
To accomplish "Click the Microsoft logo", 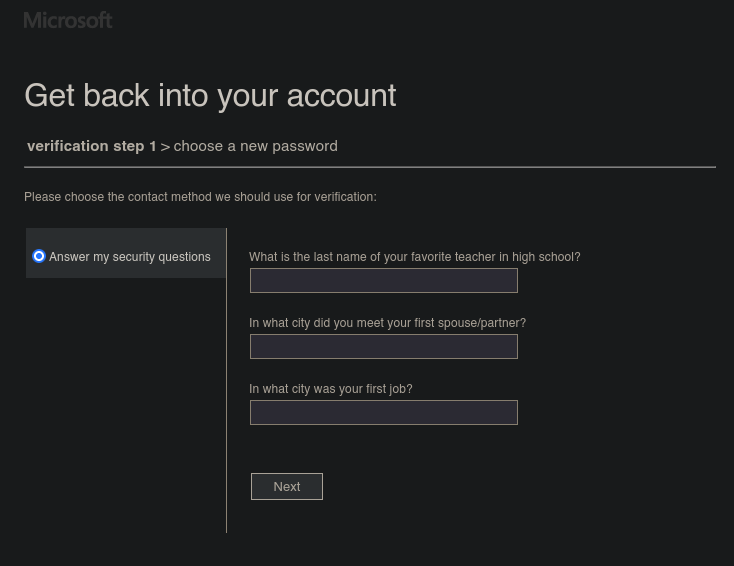I will click(x=68, y=20).
